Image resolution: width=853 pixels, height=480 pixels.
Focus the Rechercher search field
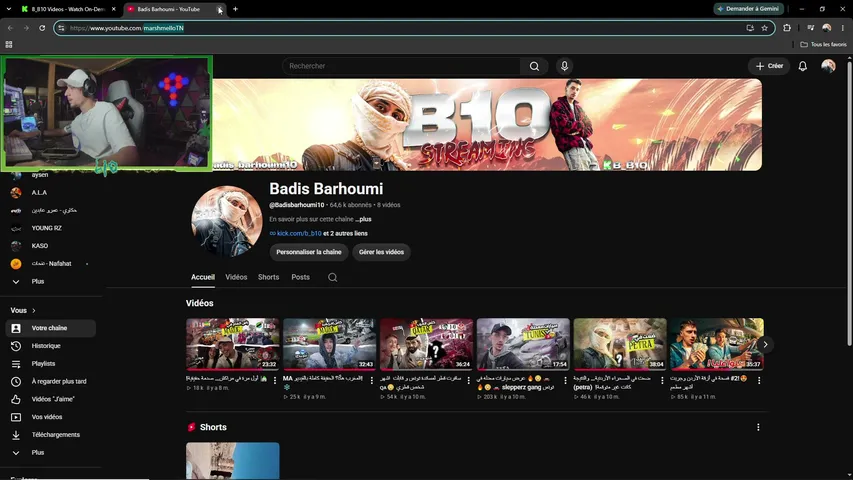pyautogui.click(x=401, y=66)
